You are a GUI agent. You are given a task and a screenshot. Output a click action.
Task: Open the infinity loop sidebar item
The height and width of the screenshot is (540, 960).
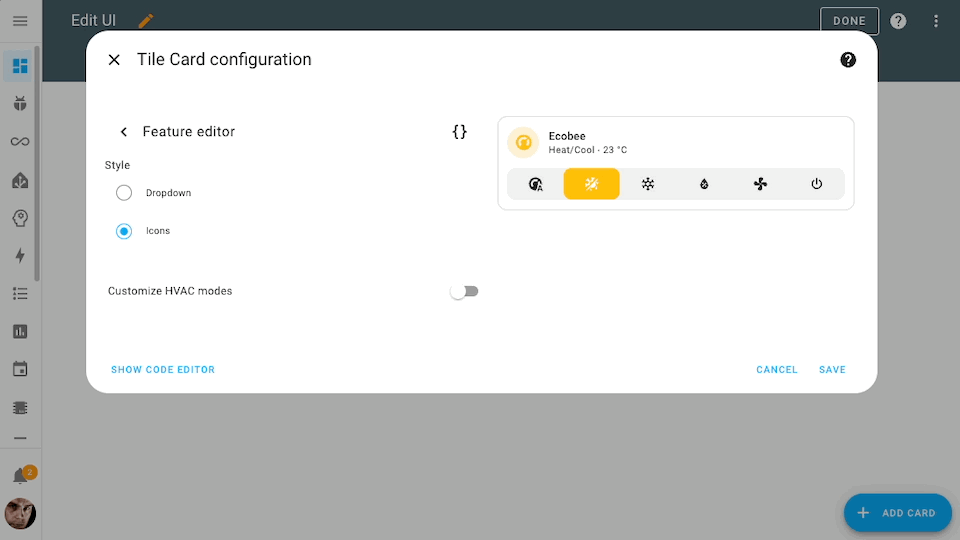pyautogui.click(x=20, y=141)
